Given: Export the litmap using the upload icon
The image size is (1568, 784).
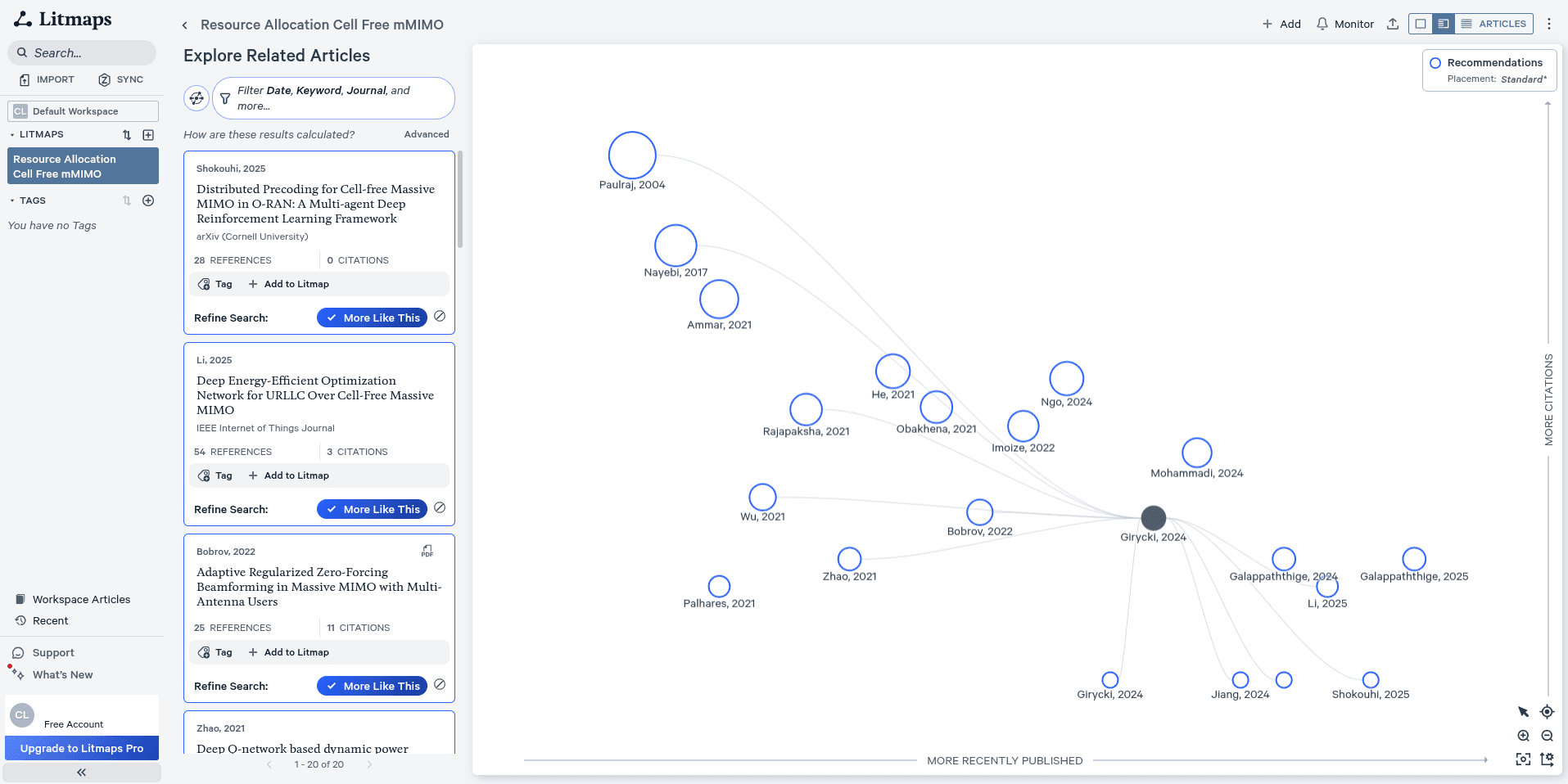Looking at the screenshot, I should 1393,24.
